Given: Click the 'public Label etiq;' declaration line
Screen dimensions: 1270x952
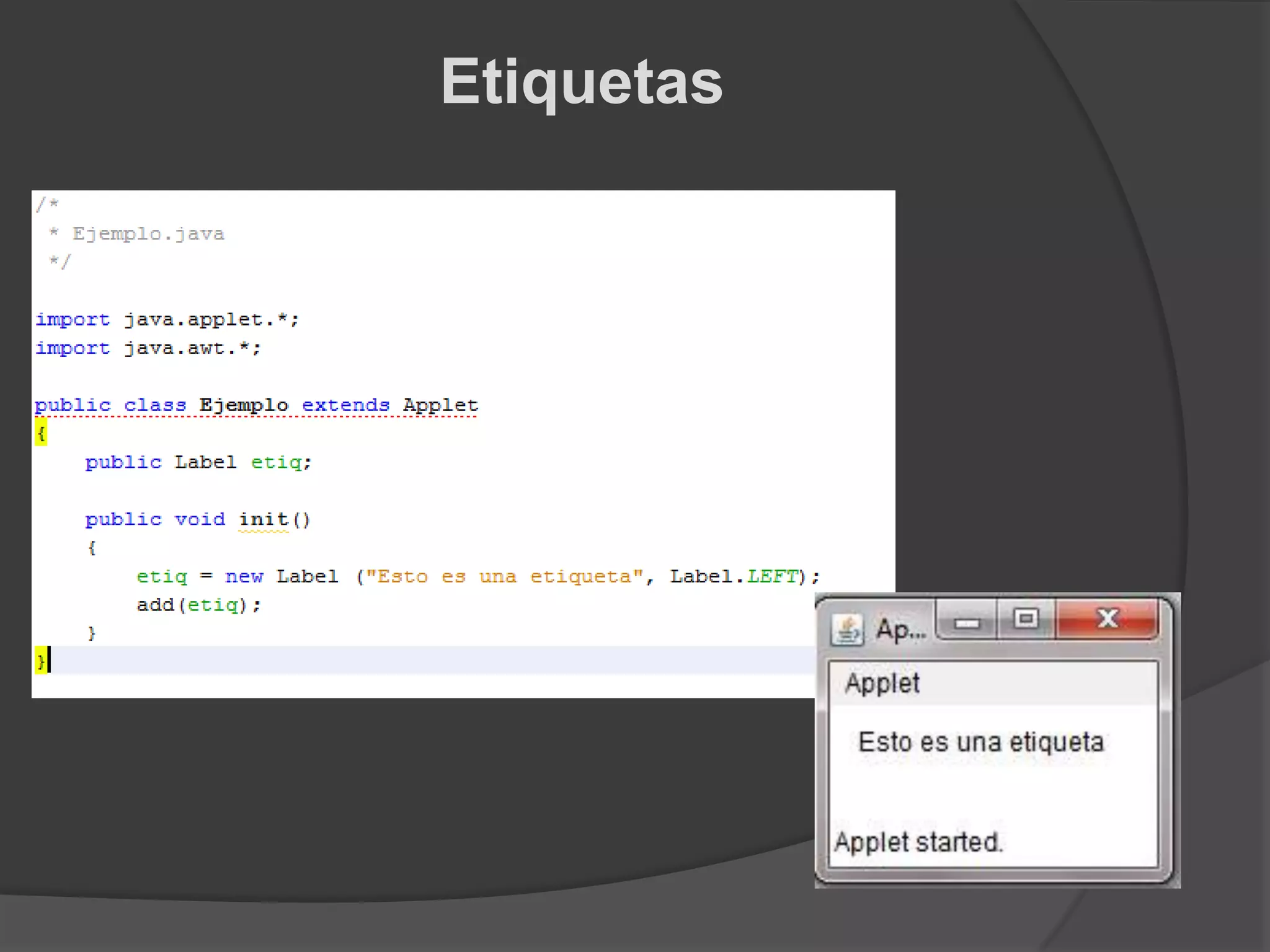Looking at the screenshot, I should tap(198, 462).
